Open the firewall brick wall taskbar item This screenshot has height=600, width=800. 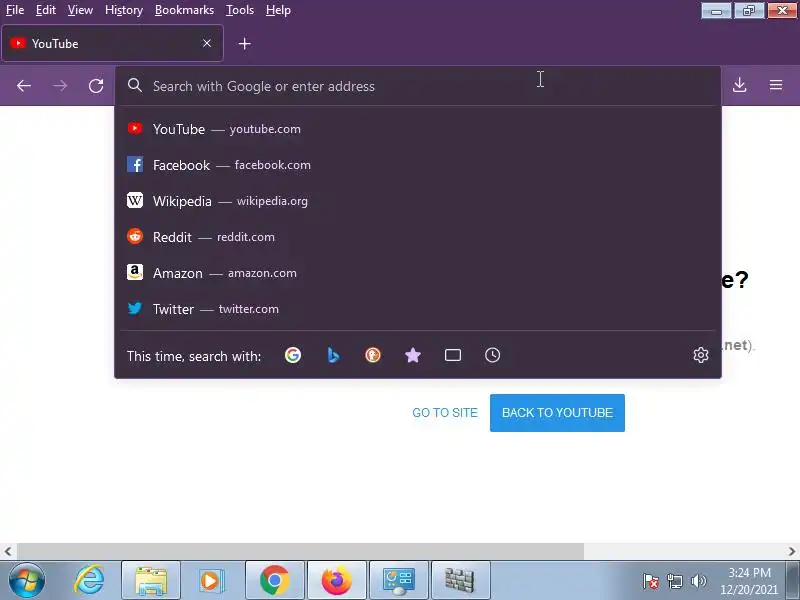461,581
